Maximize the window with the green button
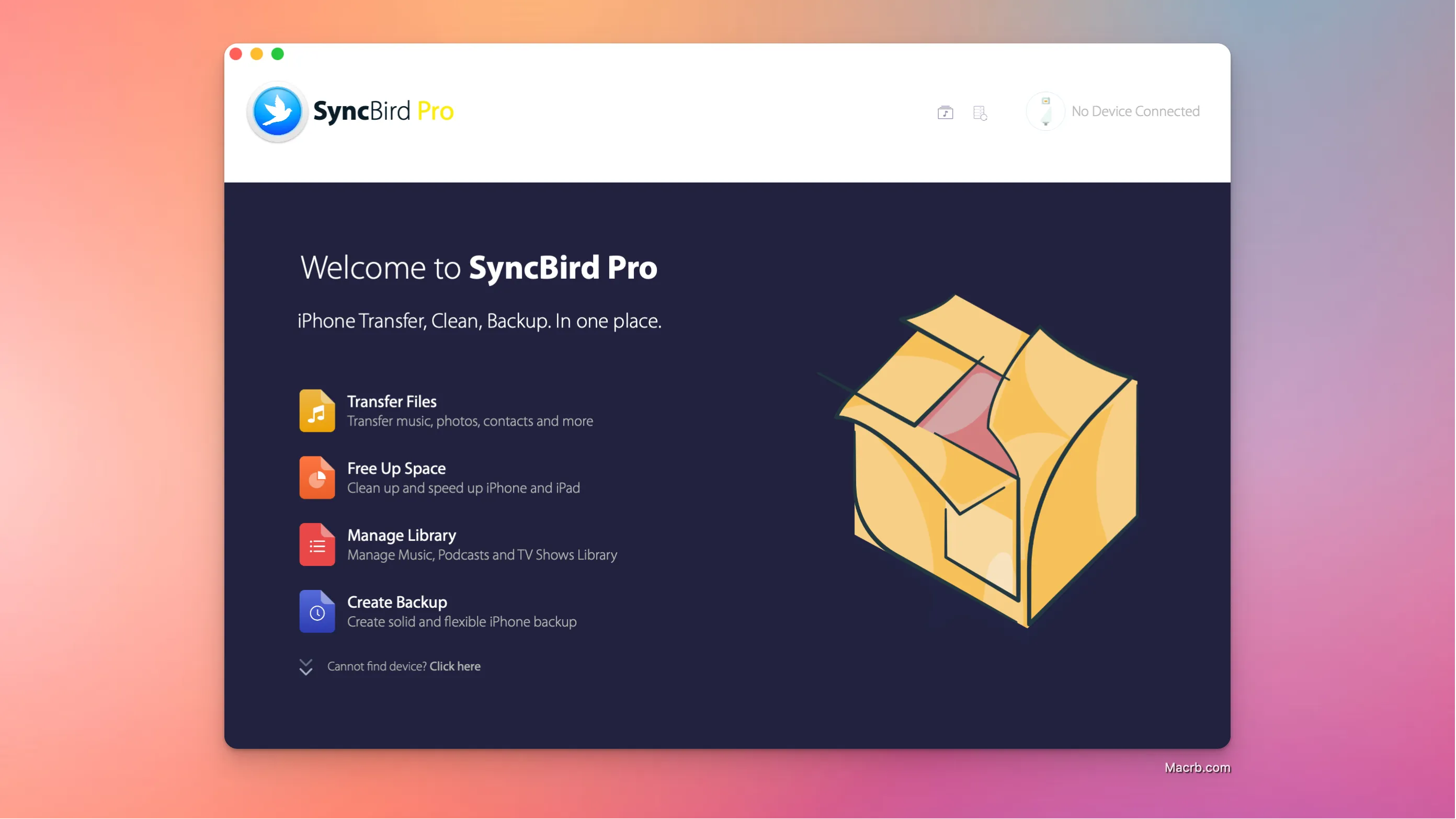 point(278,54)
